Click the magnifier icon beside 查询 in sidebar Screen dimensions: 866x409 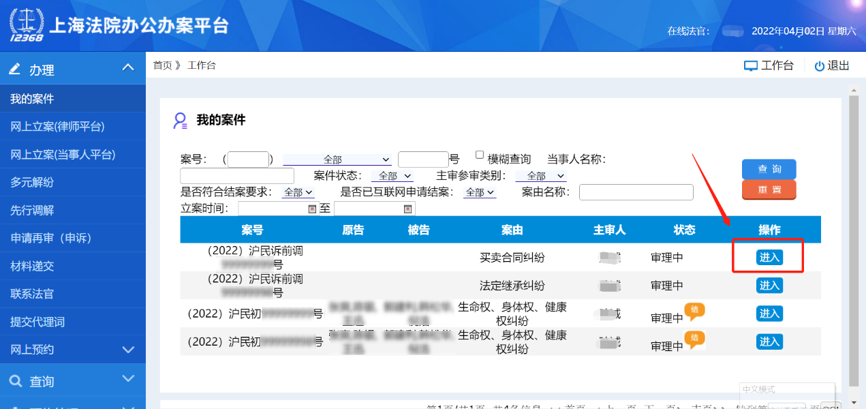click(x=17, y=381)
